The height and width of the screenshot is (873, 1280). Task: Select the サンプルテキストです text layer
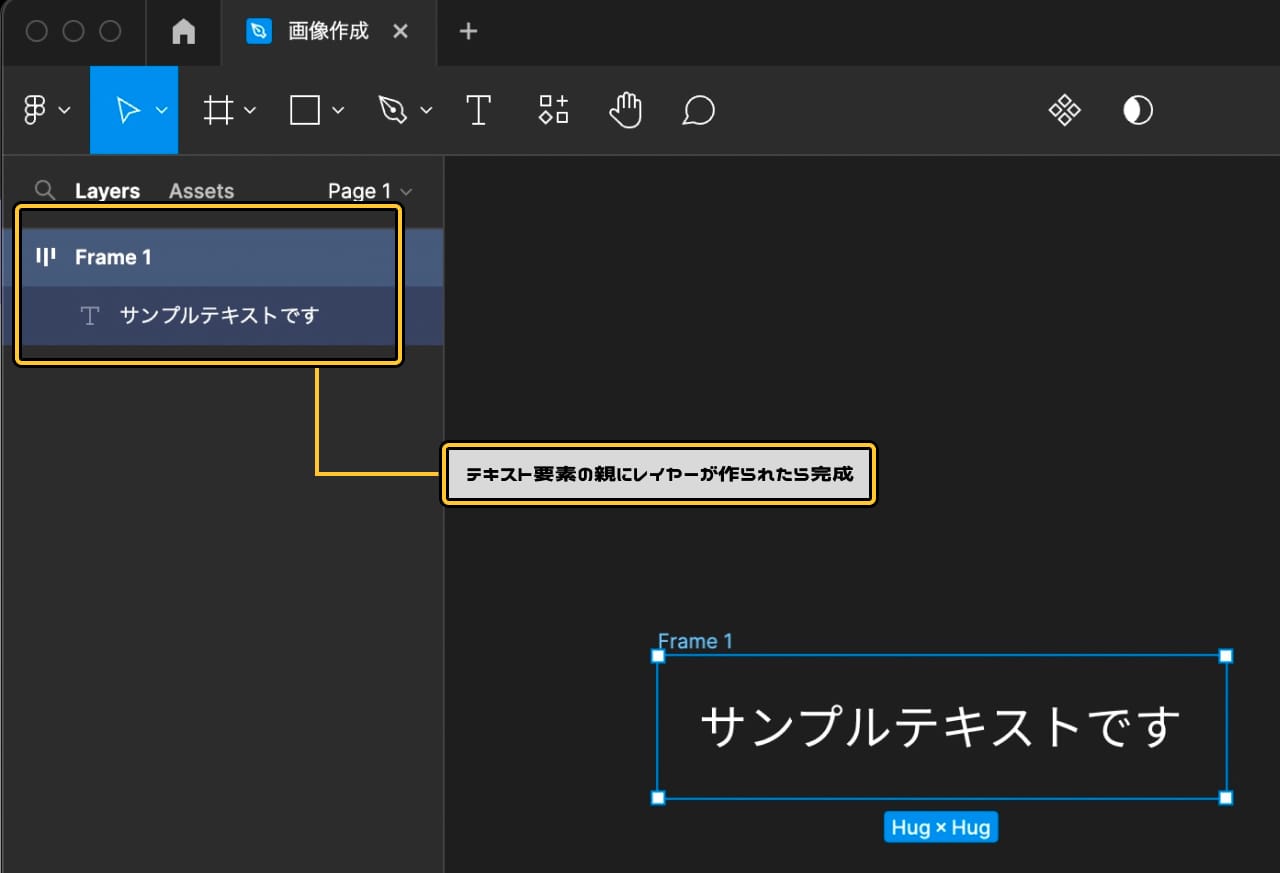[x=222, y=316]
